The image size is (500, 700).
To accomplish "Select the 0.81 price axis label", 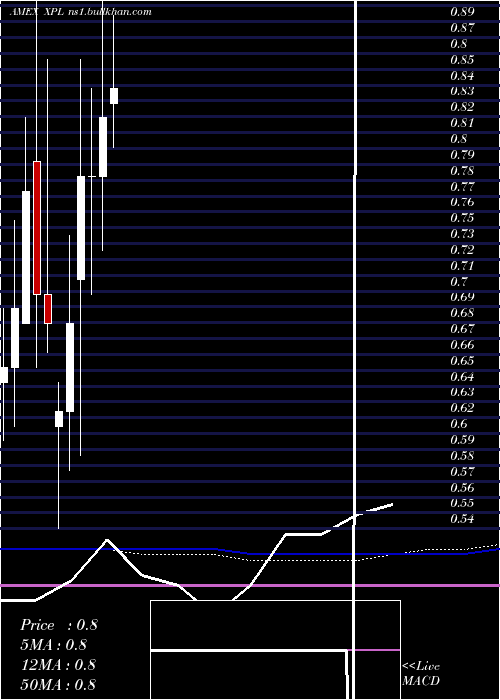I will (x=462, y=123).
